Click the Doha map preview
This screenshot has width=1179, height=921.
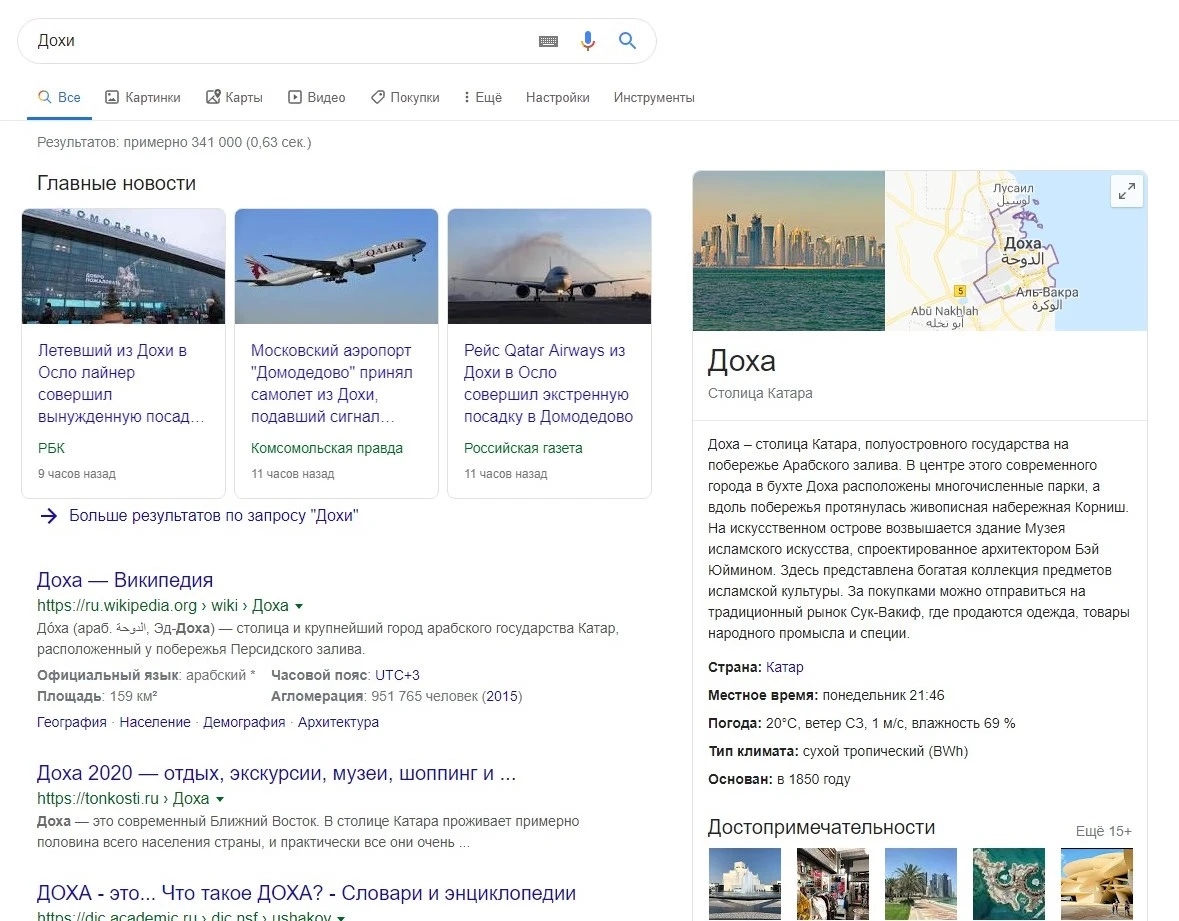[1016, 251]
